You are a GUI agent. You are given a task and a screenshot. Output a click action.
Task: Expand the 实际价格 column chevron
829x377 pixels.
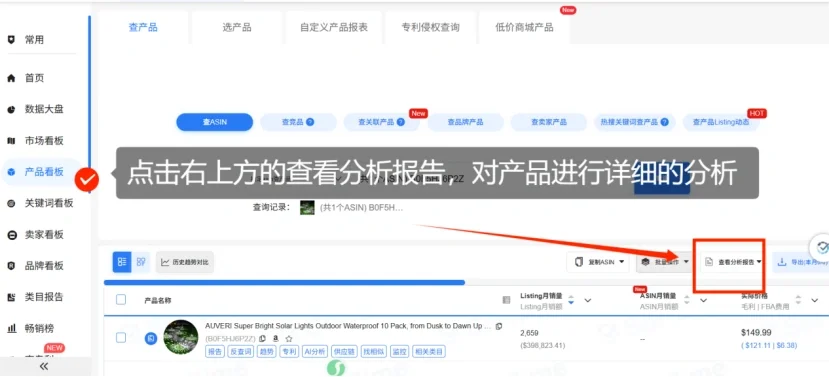815,300
